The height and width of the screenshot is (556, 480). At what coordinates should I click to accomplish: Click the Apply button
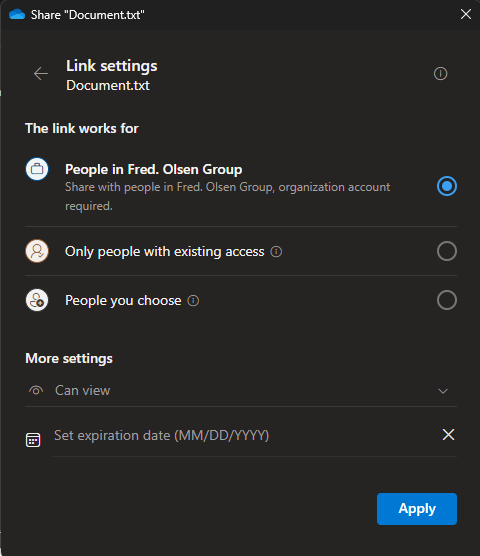tap(417, 509)
